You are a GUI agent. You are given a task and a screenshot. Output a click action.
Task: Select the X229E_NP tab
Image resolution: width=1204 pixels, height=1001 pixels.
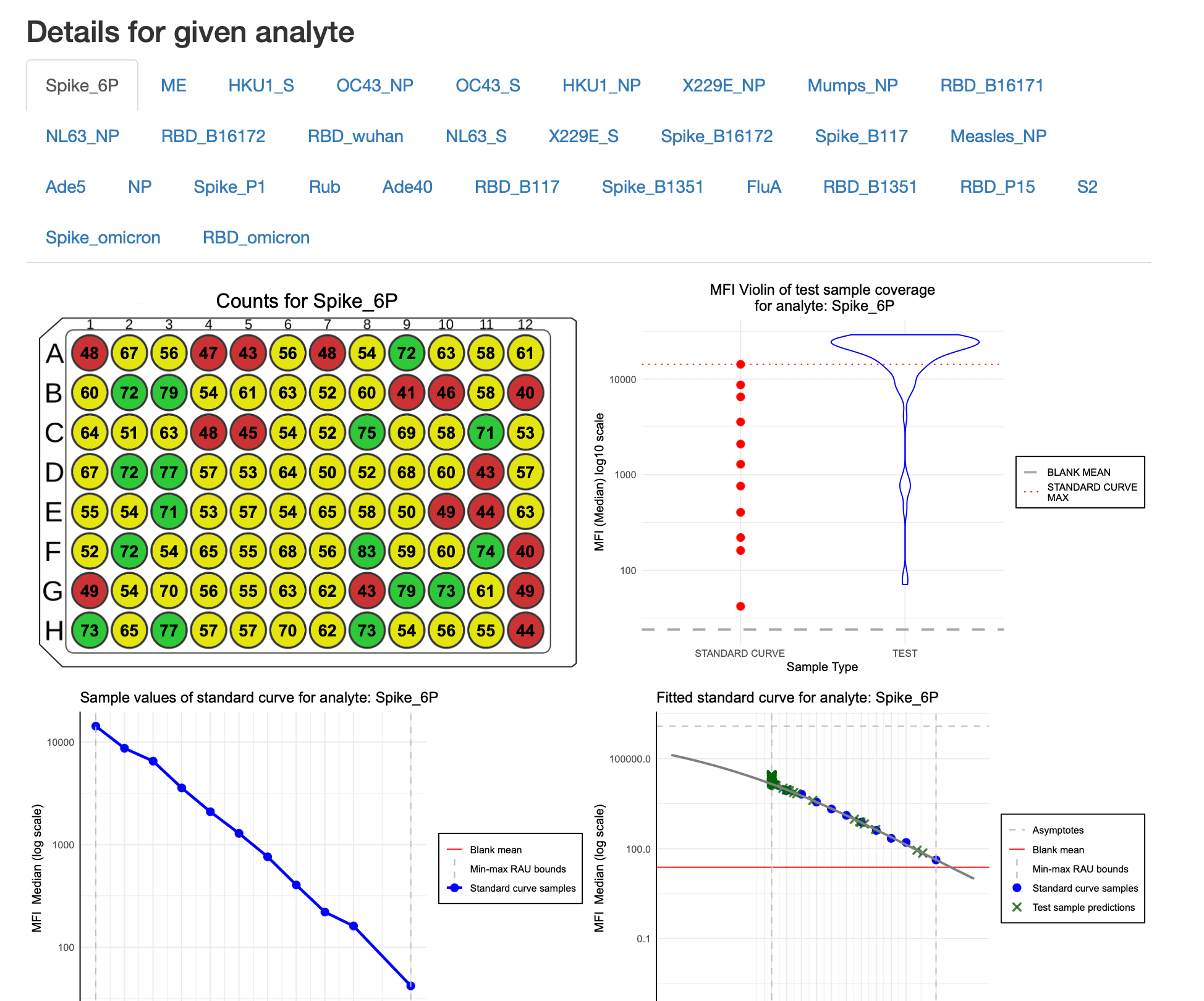[724, 85]
